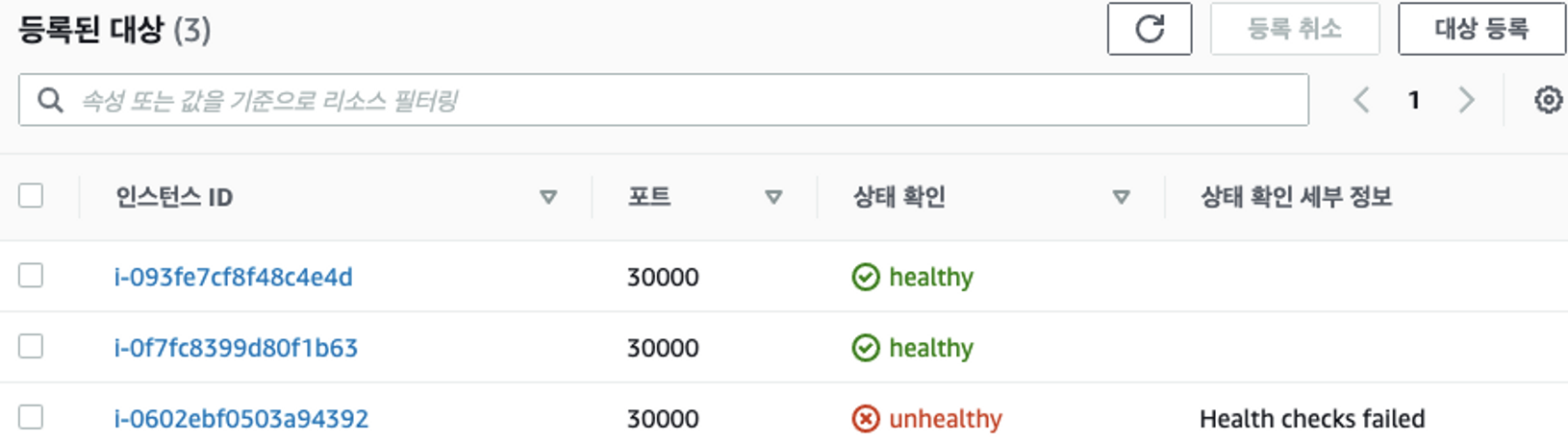Click healthy icon for i-093fe7cf8f48c4e4d
This screenshot has height=443, width=1568.
point(866,278)
